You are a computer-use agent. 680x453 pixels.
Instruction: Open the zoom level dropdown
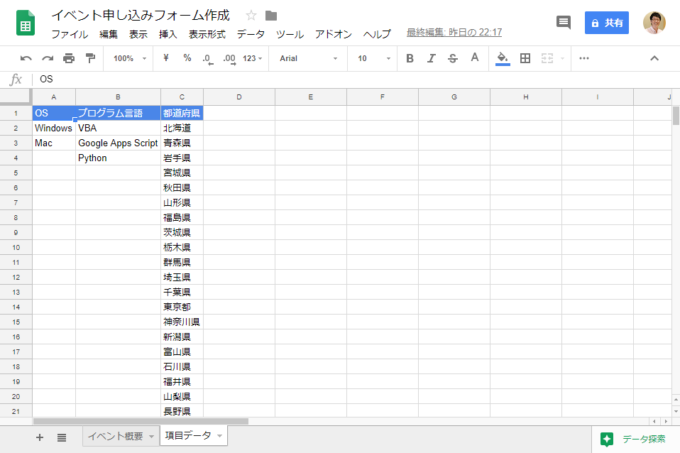[128, 59]
